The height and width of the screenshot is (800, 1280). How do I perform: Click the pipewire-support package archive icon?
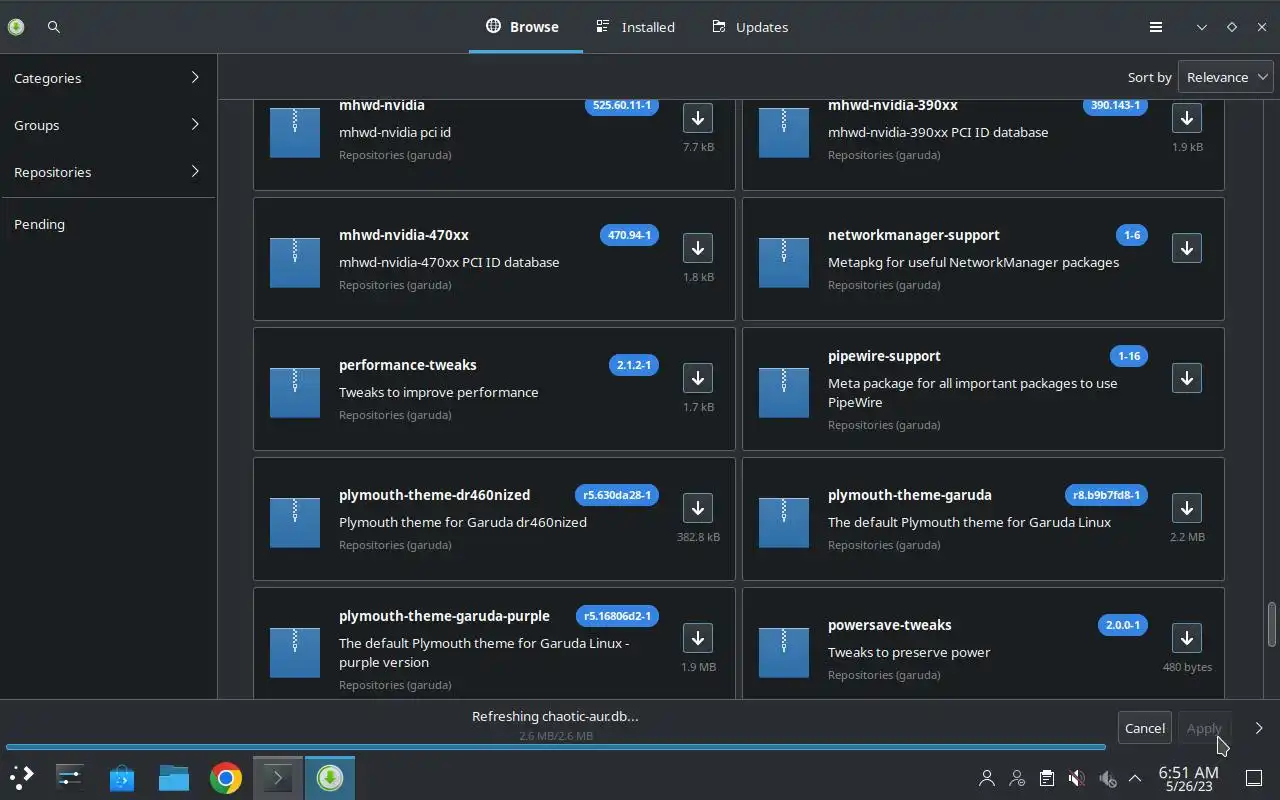[x=784, y=392]
